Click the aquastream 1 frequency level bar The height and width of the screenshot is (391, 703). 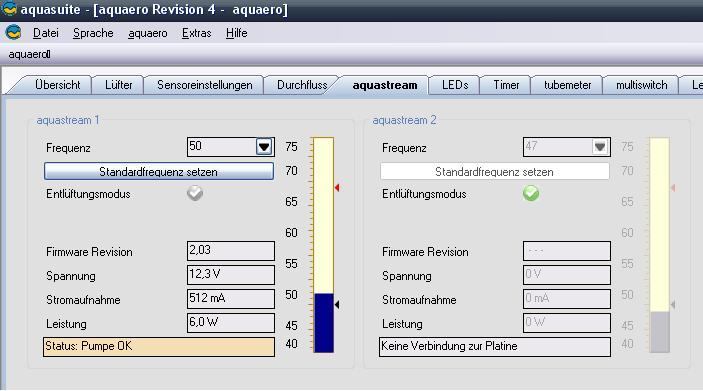(x=324, y=245)
